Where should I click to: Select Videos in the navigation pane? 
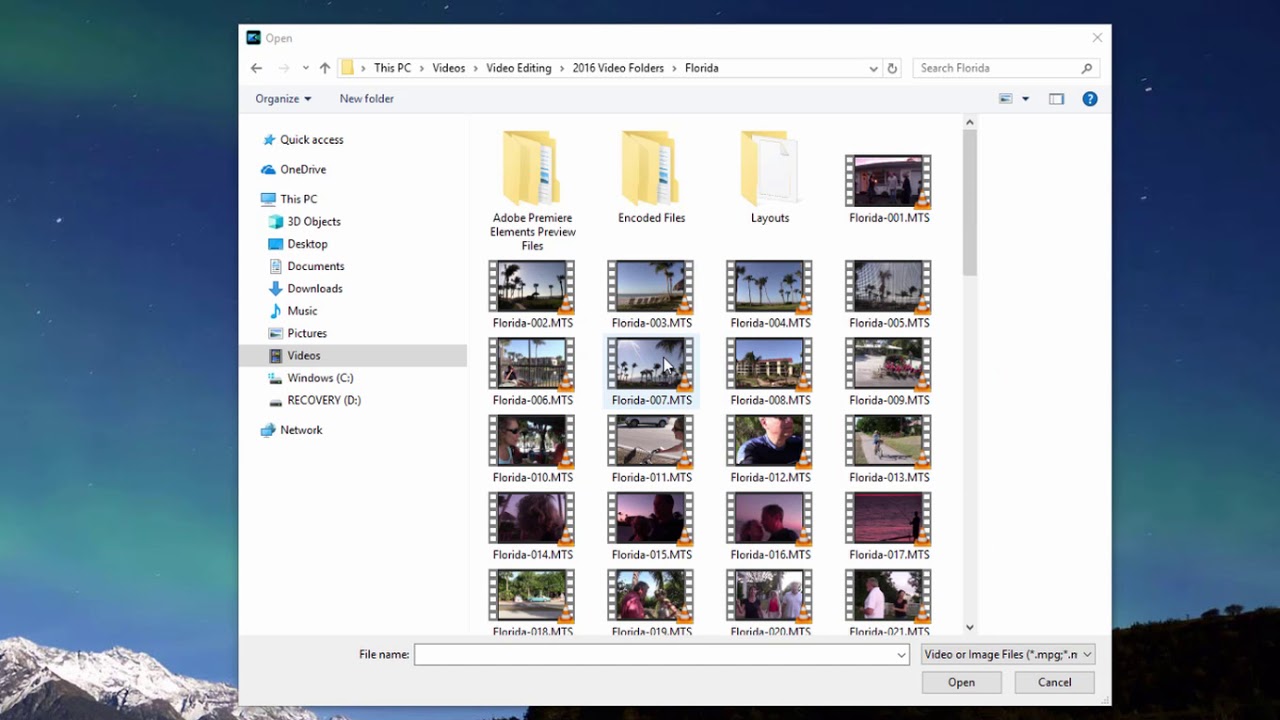pyautogui.click(x=353, y=356)
